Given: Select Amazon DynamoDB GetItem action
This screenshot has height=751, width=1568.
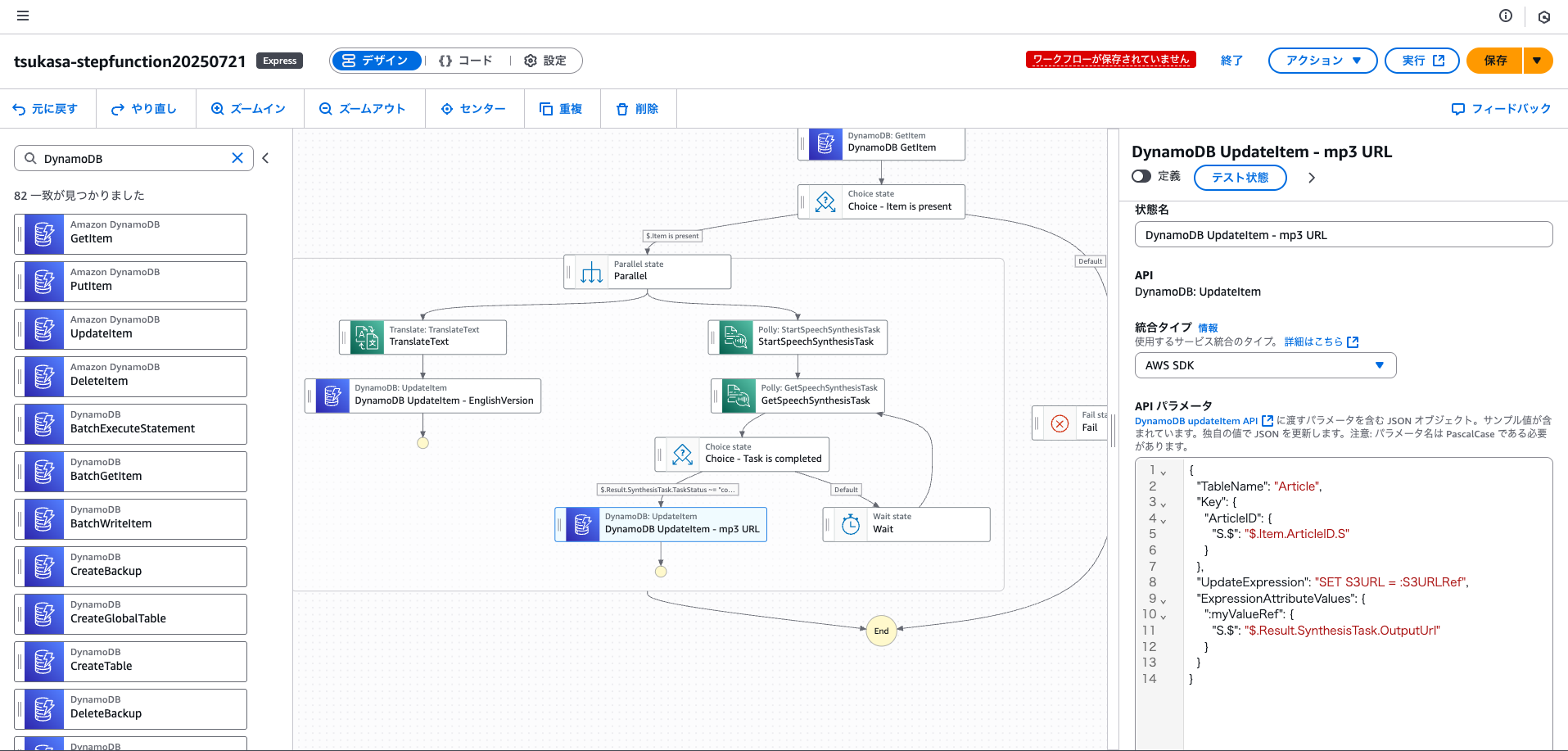Looking at the screenshot, I should (131, 234).
